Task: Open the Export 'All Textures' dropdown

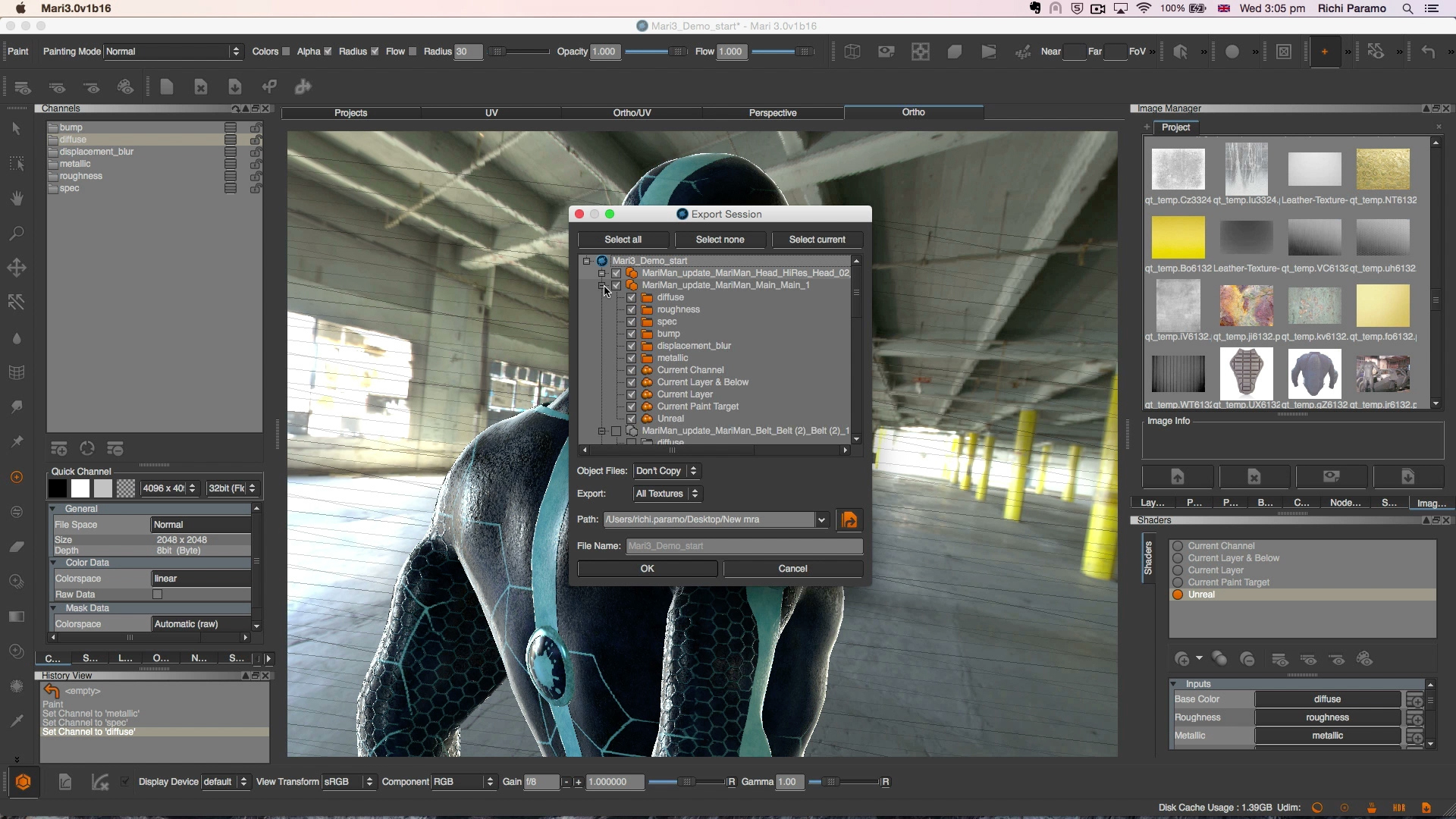Action: (x=667, y=494)
